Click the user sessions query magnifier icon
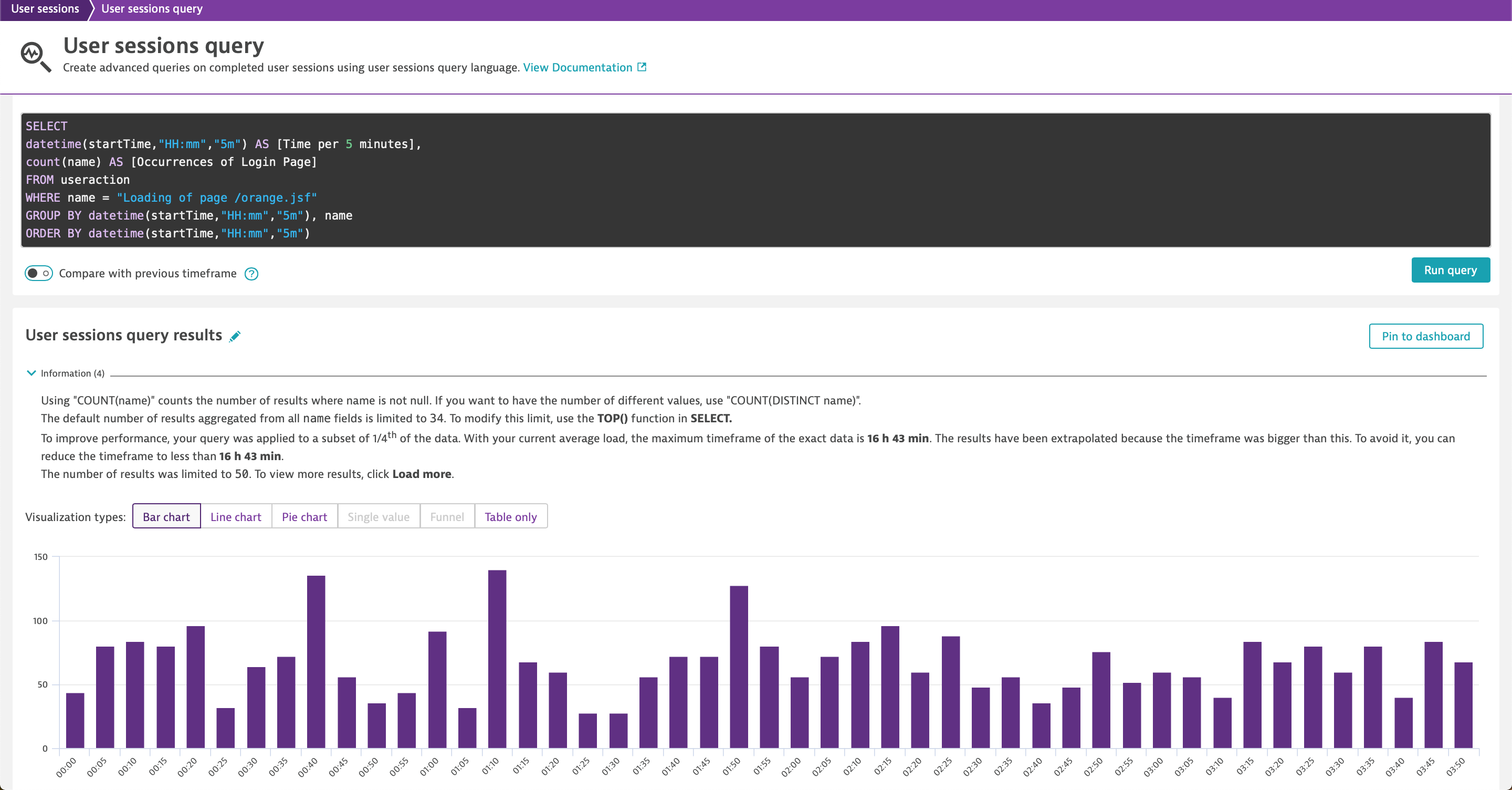Viewport: 1512px width, 790px height. coord(35,57)
